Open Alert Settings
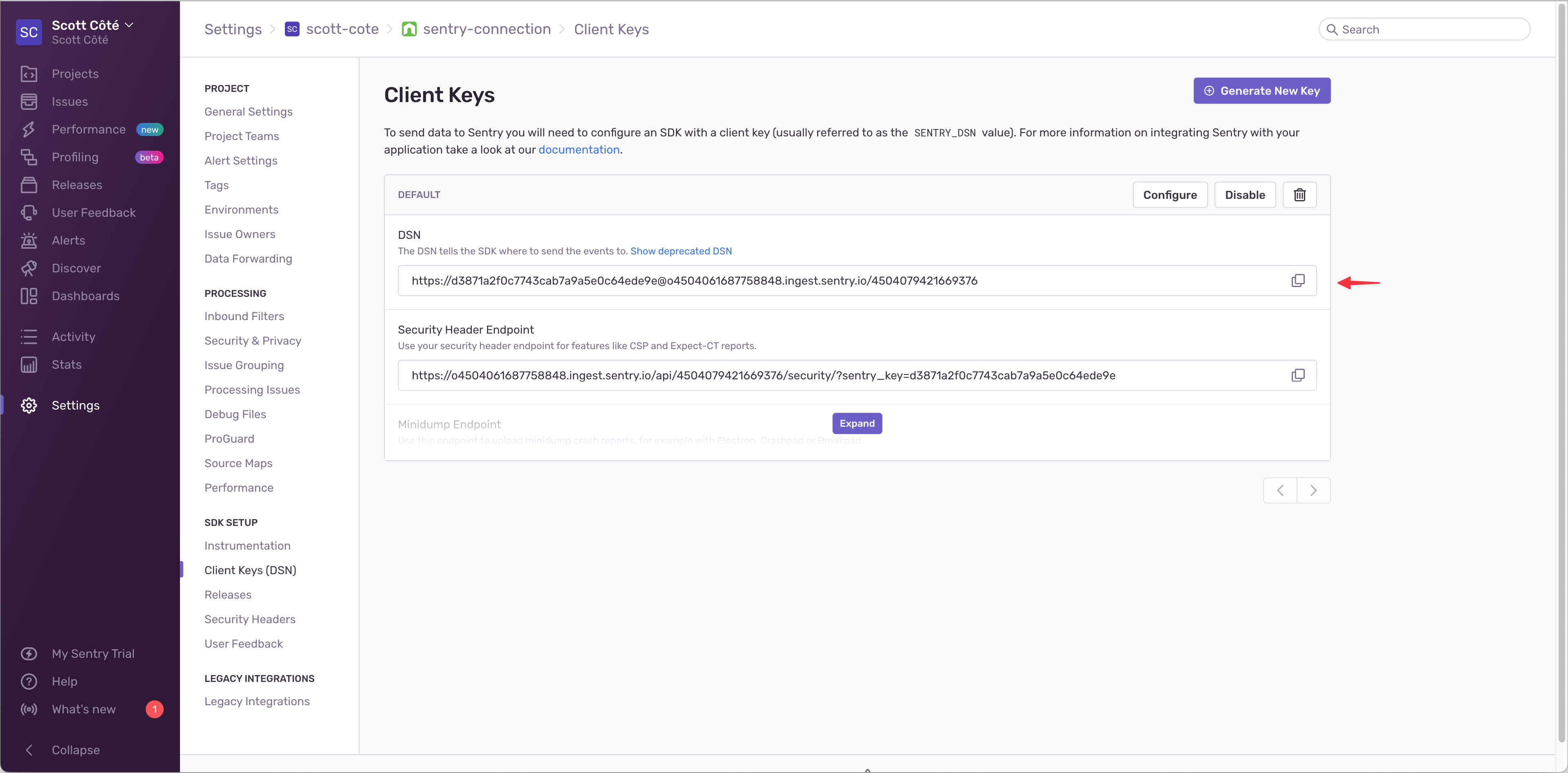The height and width of the screenshot is (773, 1568). 241,161
